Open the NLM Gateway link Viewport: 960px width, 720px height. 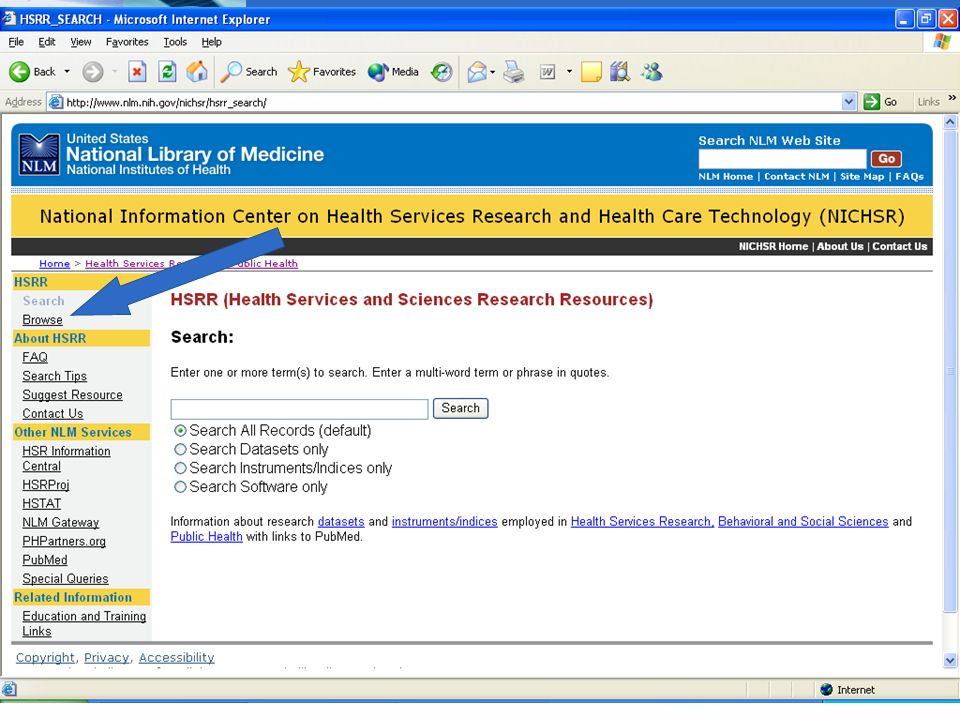[61, 522]
